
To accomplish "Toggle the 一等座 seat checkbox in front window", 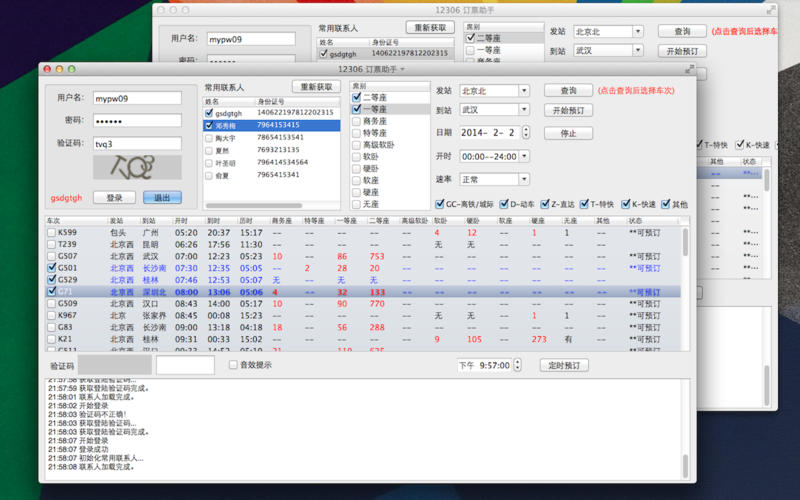I will click(x=356, y=109).
